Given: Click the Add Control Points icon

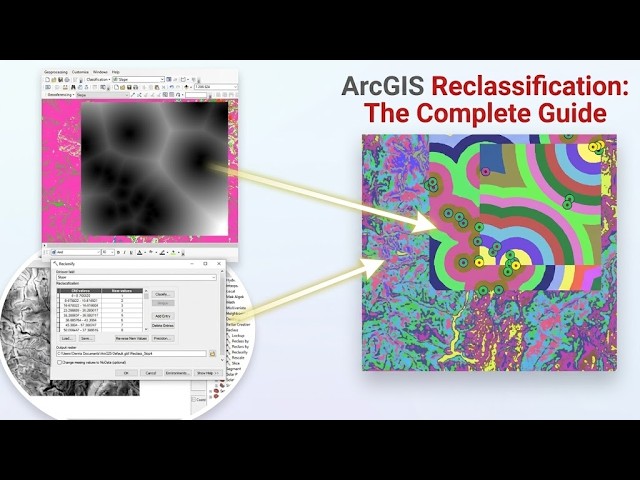Looking at the screenshot, I should click(133, 95).
